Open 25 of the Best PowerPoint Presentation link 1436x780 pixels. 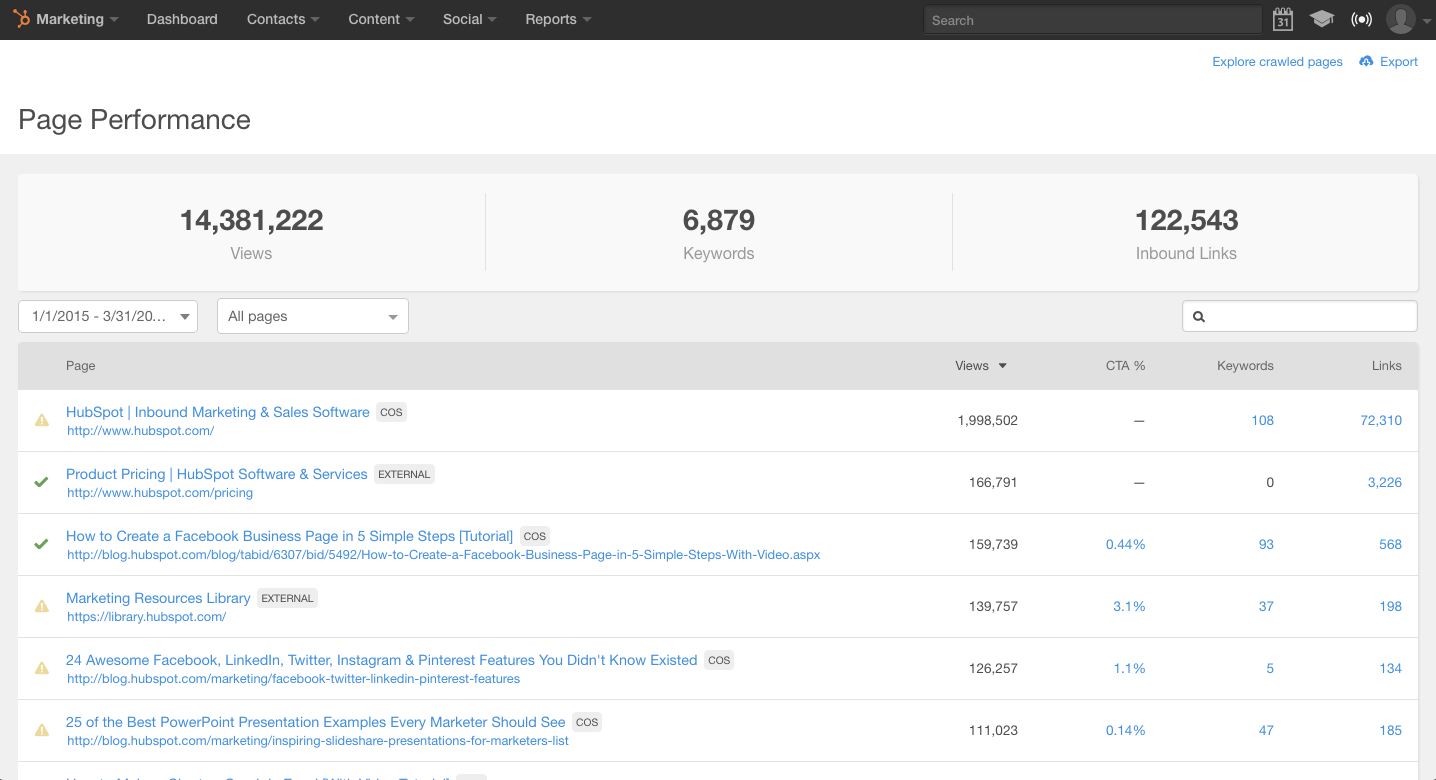(316, 722)
